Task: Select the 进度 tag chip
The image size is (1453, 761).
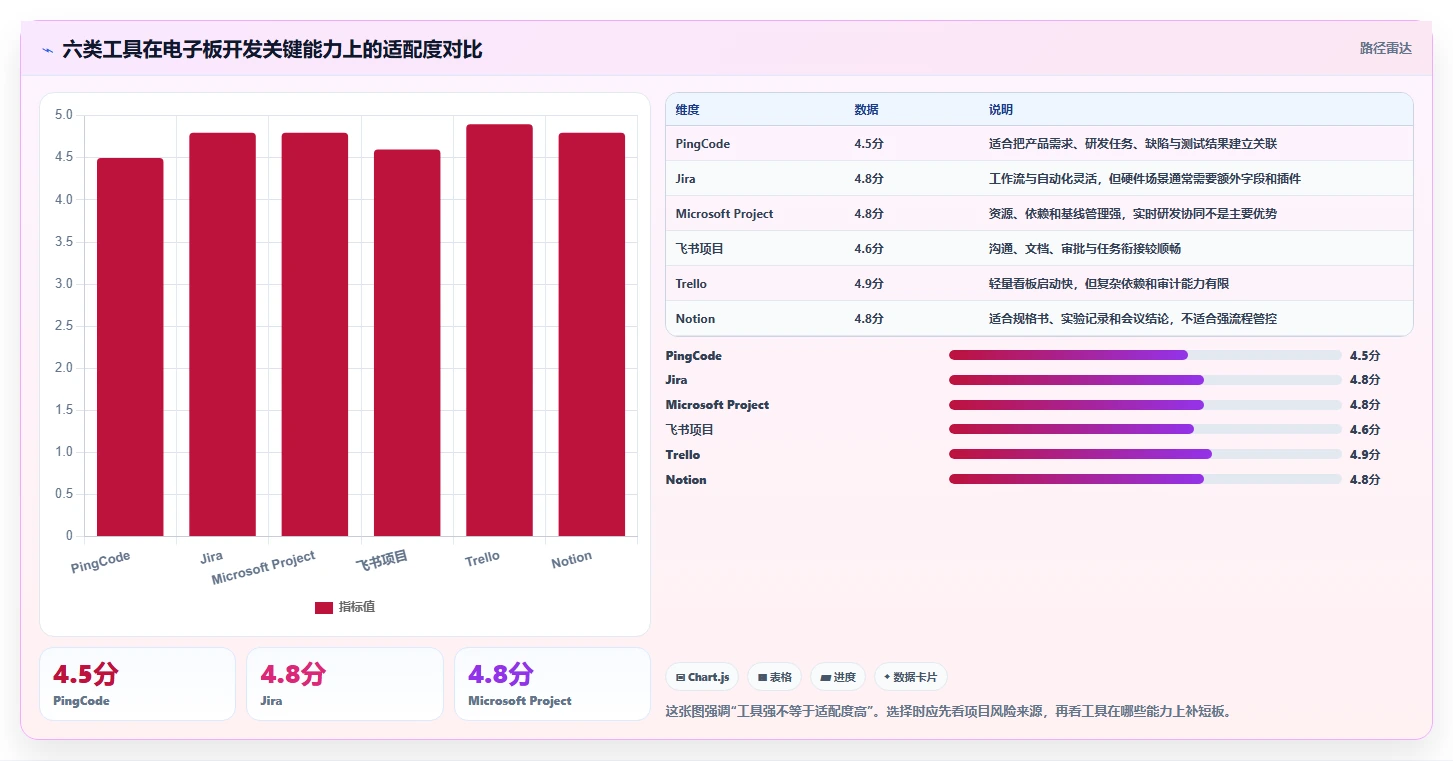Action: 838,677
